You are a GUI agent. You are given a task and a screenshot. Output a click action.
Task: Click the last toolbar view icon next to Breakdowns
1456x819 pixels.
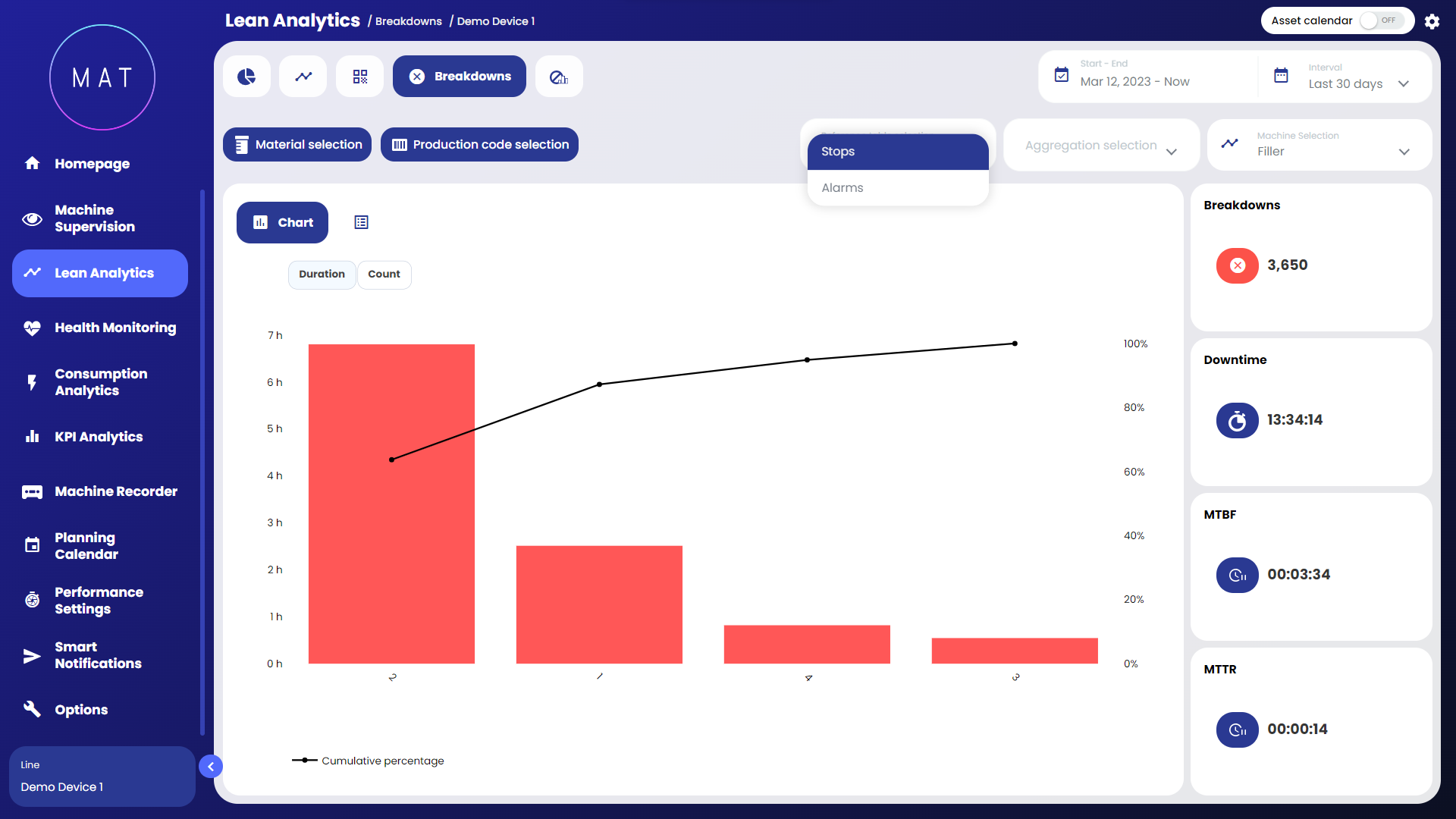[x=559, y=77]
